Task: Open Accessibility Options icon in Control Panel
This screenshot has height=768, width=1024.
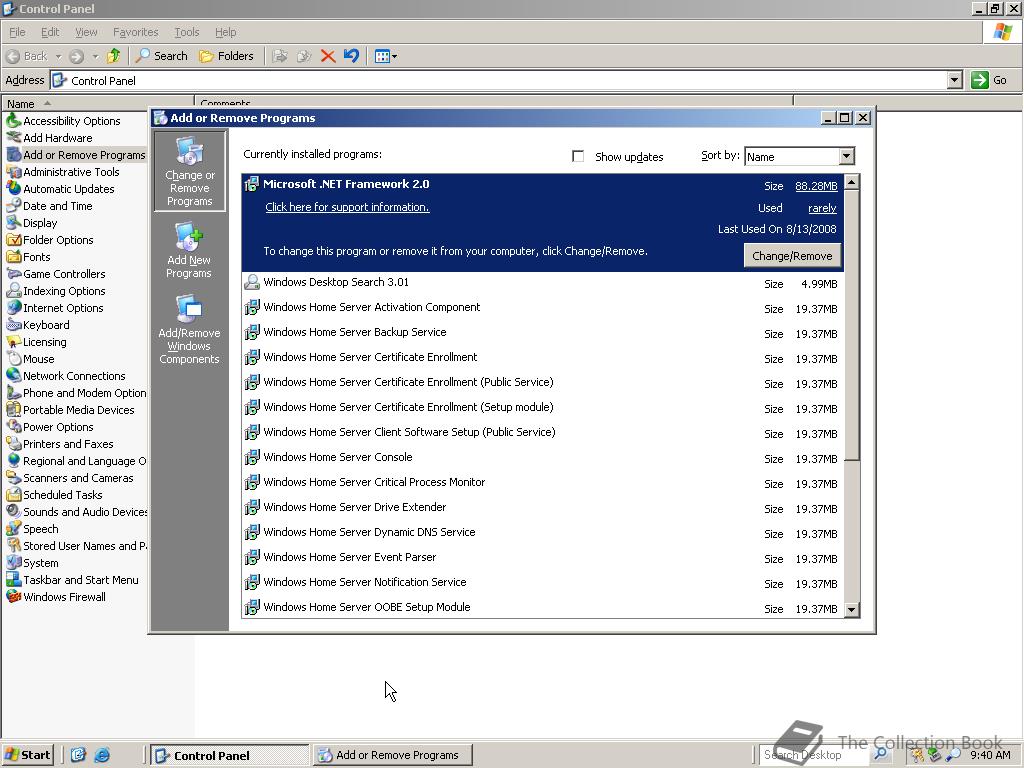Action: (x=13, y=121)
